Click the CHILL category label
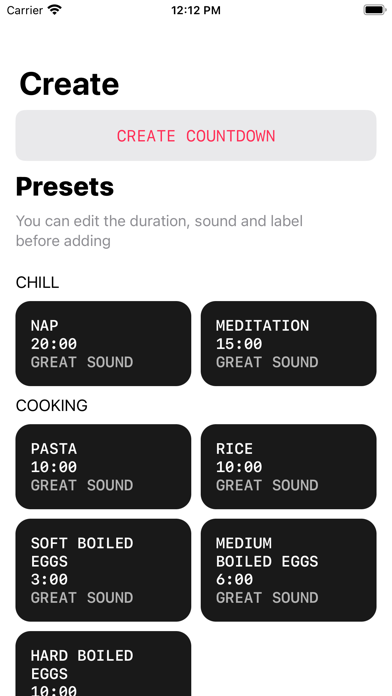This screenshot has height=696, width=392. 37,282
